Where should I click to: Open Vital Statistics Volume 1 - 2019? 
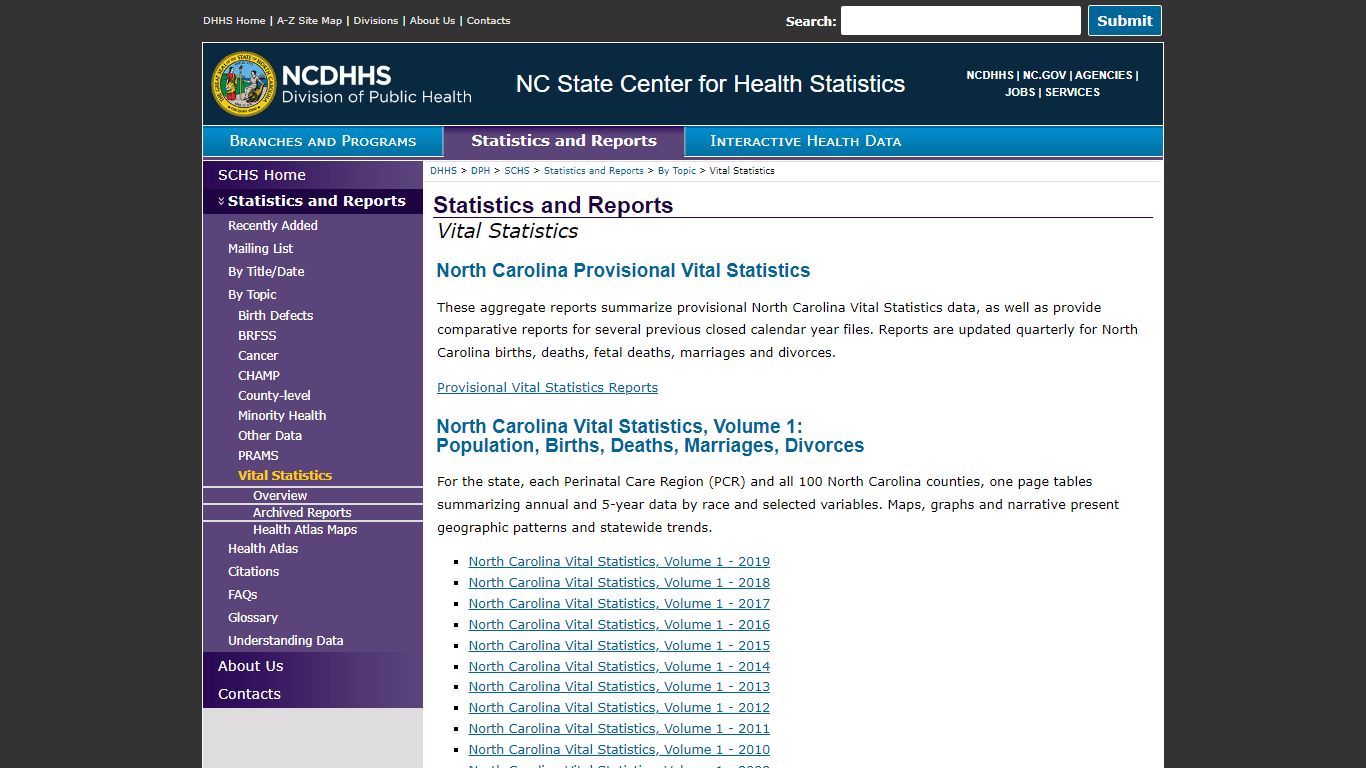[x=619, y=562]
